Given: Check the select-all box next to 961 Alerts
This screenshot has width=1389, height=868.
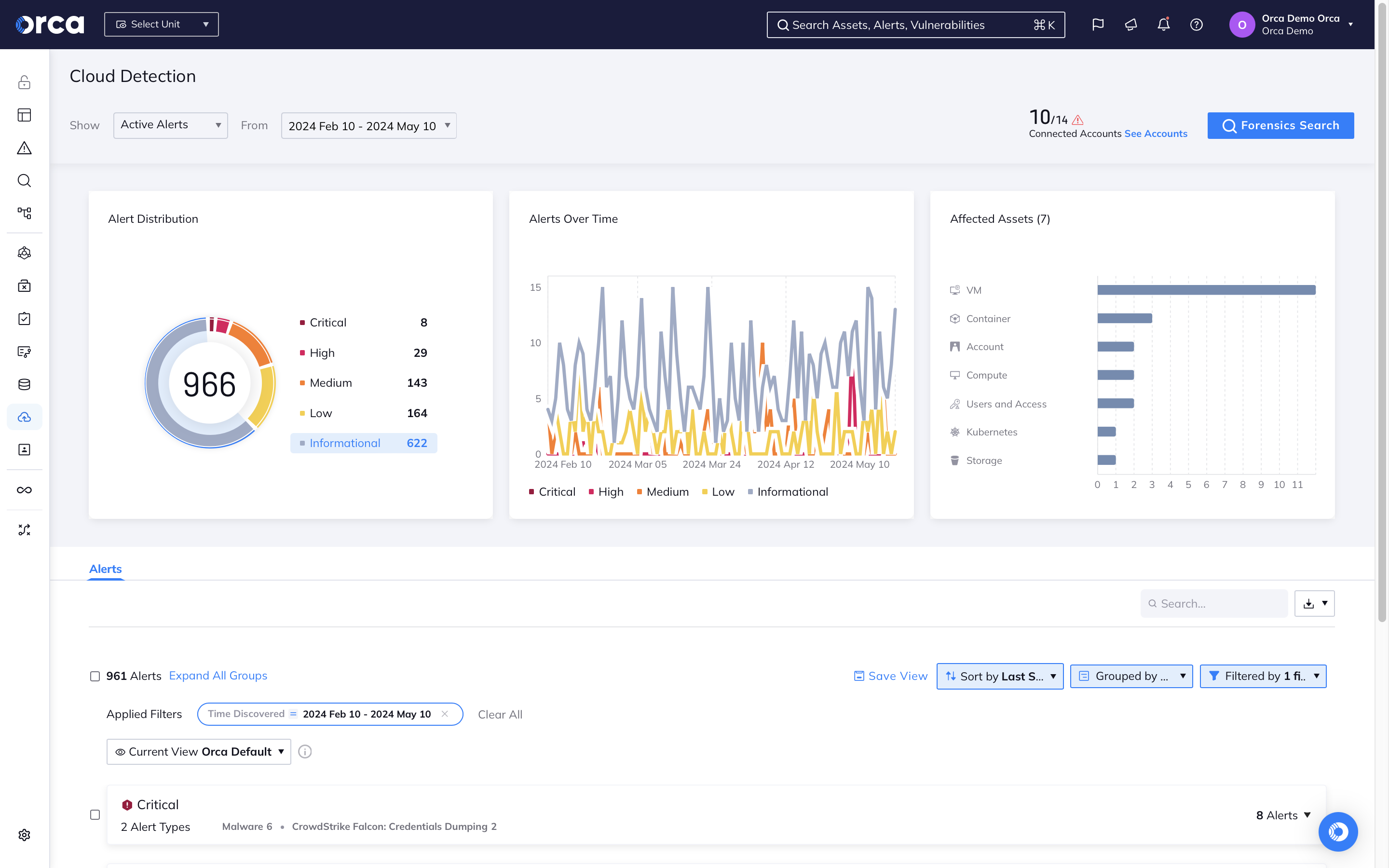Looking at the screenshot, I should pyautogui.click(x=95, y=676).
